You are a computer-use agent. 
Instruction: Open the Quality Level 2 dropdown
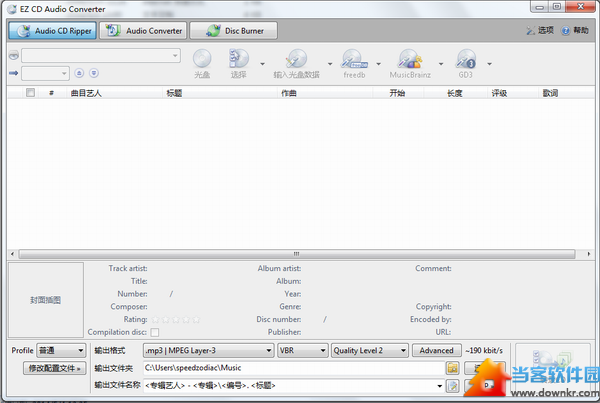tap(370, 350)
